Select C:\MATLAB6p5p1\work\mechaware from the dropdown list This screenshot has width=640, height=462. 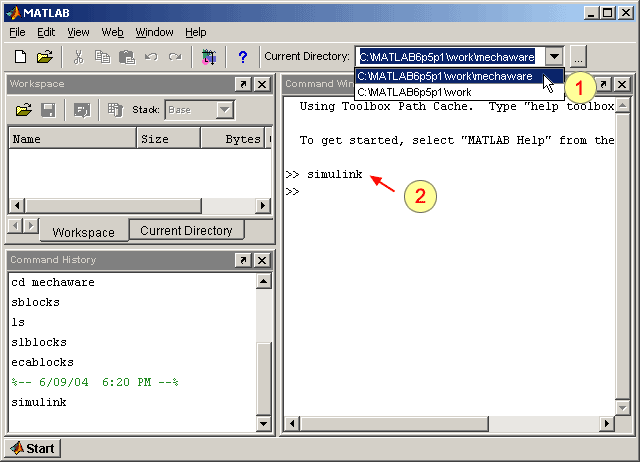tap(459, 76)
